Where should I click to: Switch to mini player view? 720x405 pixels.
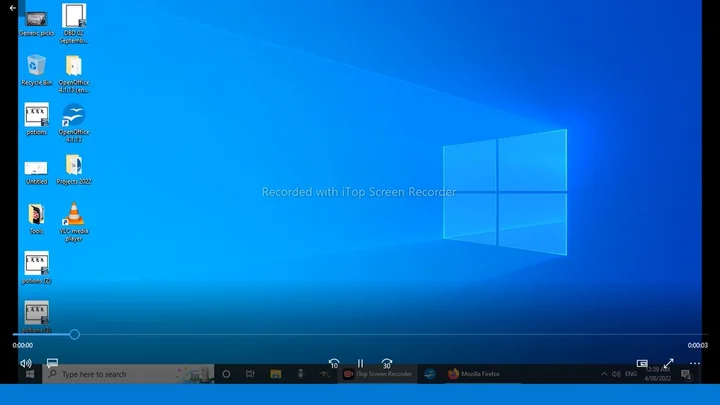[x=642, y=364]
